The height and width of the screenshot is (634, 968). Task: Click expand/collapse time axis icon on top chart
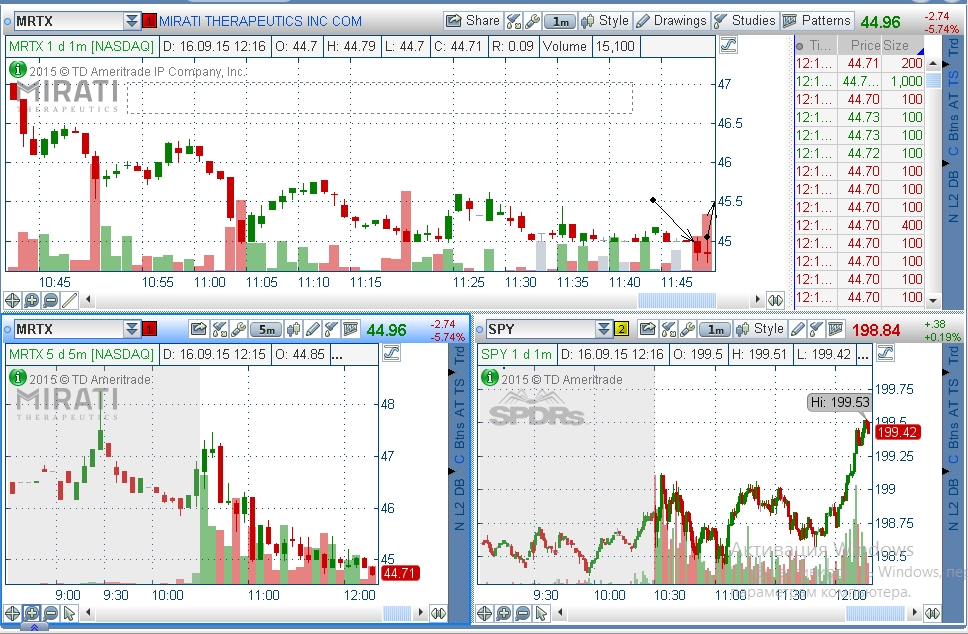pos(775,301)
